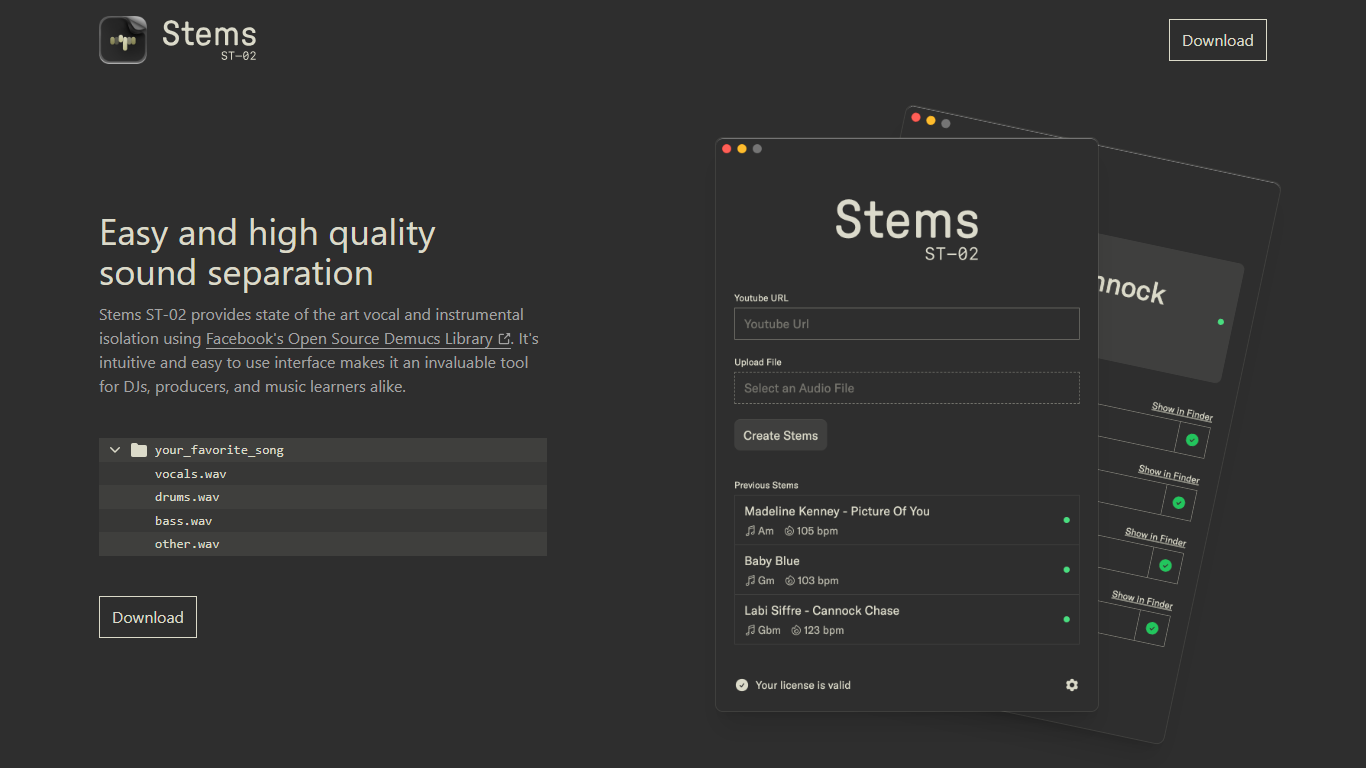
Task: Click the bottom green checkmark in back window
Action: (x=1152, y=628)
